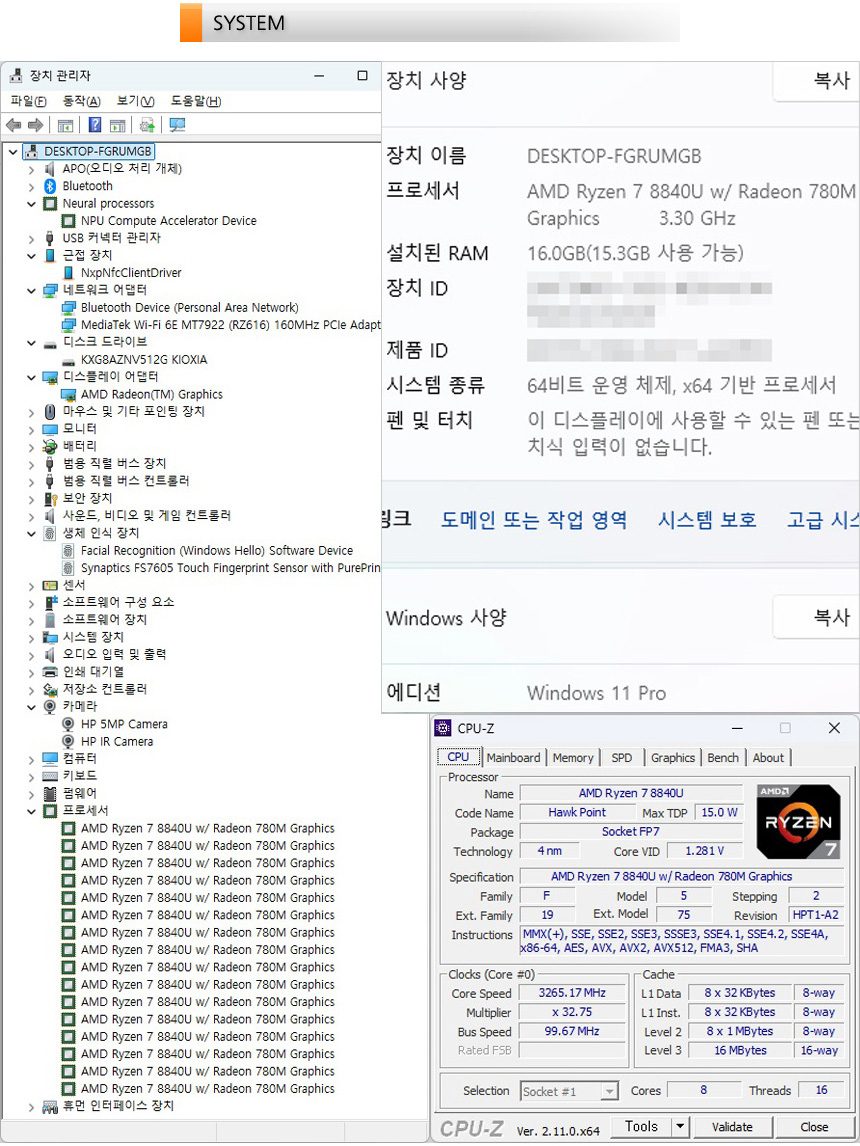Collapse the 프로세서 processors node
The height and width of the screenshot is (1146, 860).
[x=31, y=811]
